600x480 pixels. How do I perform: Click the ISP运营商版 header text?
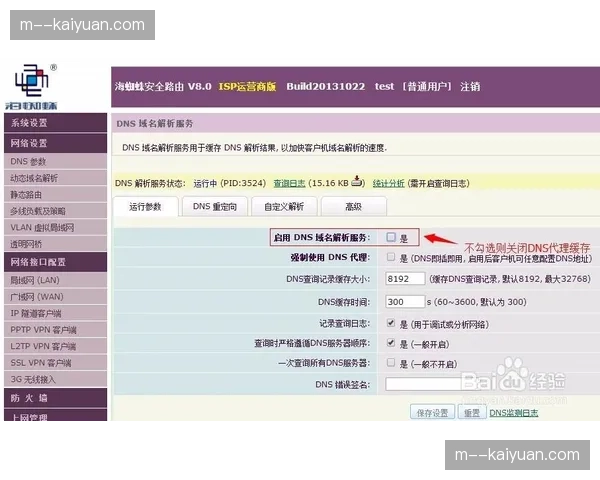click(x=248, y=87)
